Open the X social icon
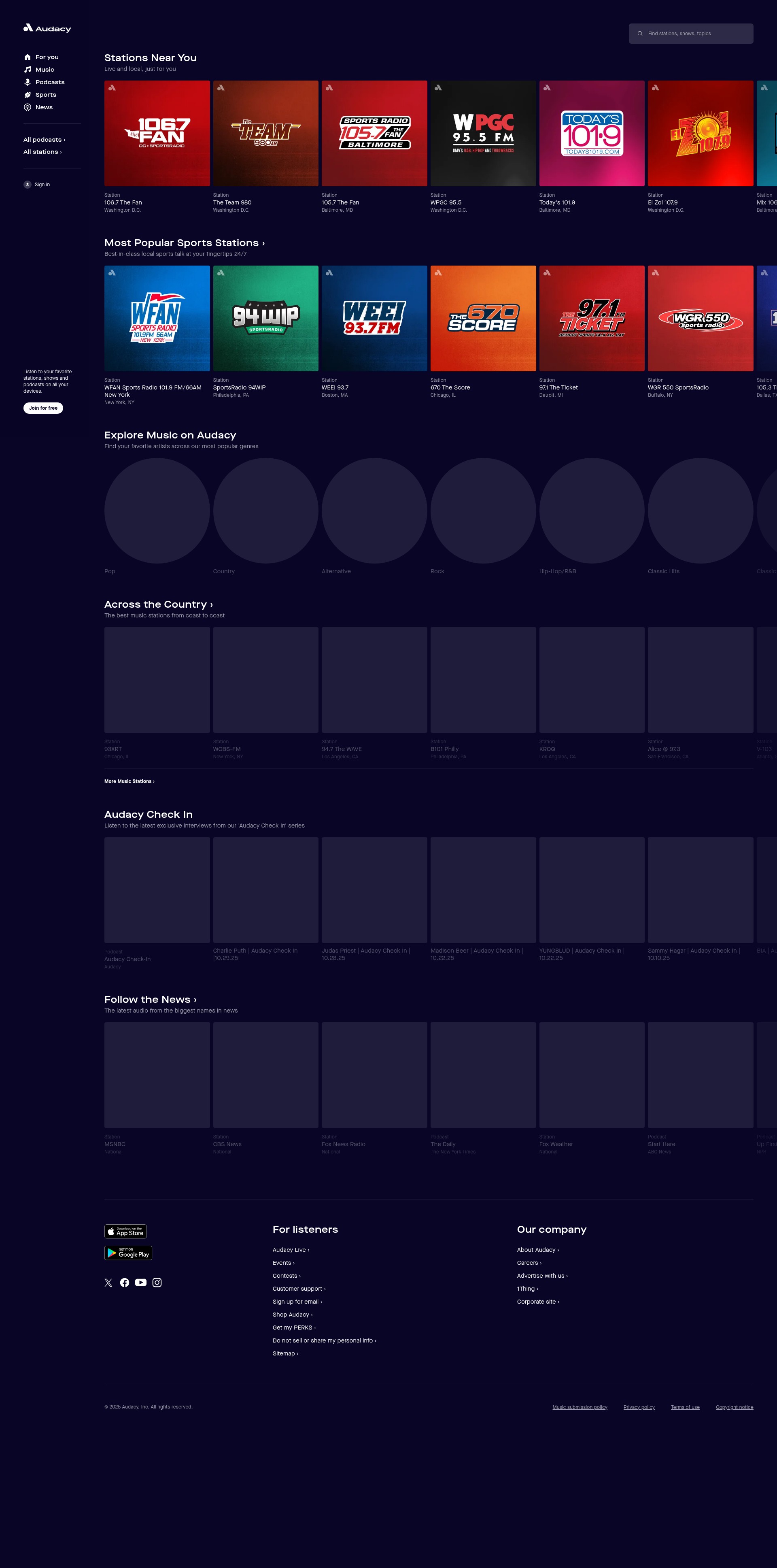This screenshot has height=1568, width=777. click(108, 1283)
